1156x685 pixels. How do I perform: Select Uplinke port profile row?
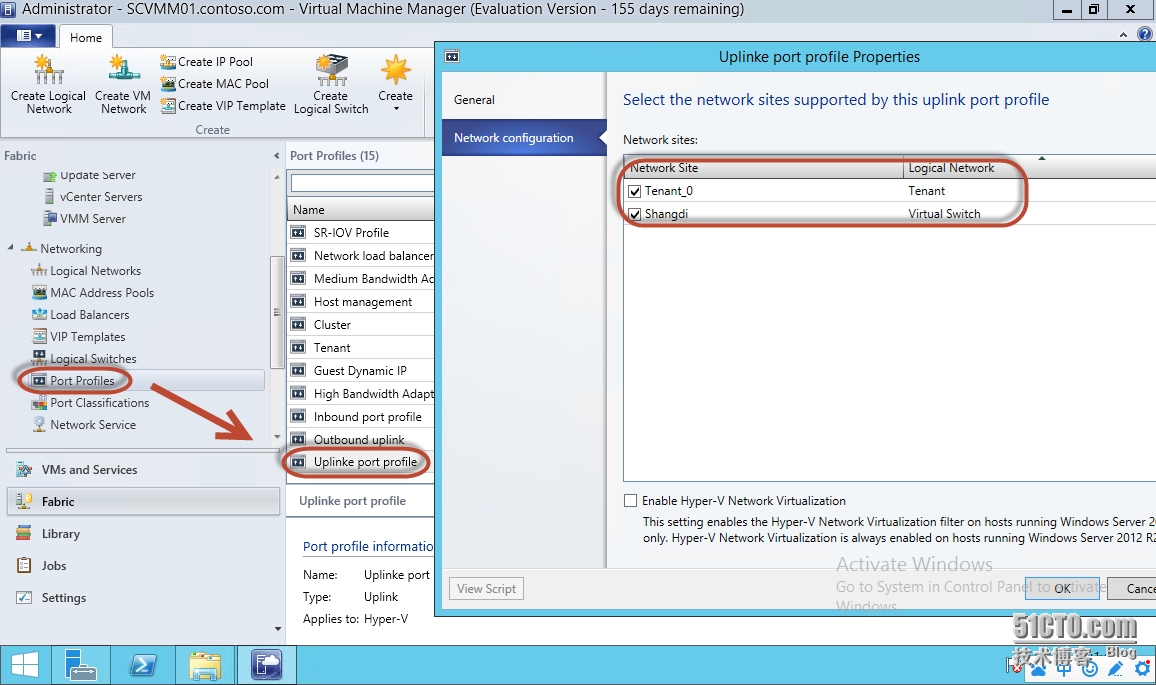point(361,462)
